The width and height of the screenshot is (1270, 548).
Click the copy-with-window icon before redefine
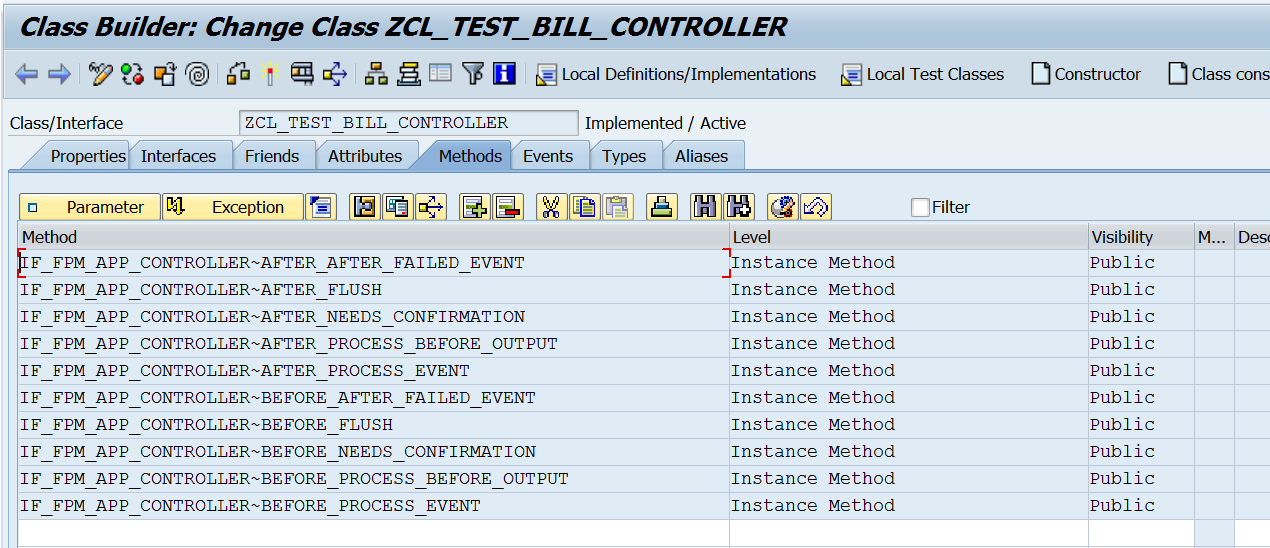398,207
